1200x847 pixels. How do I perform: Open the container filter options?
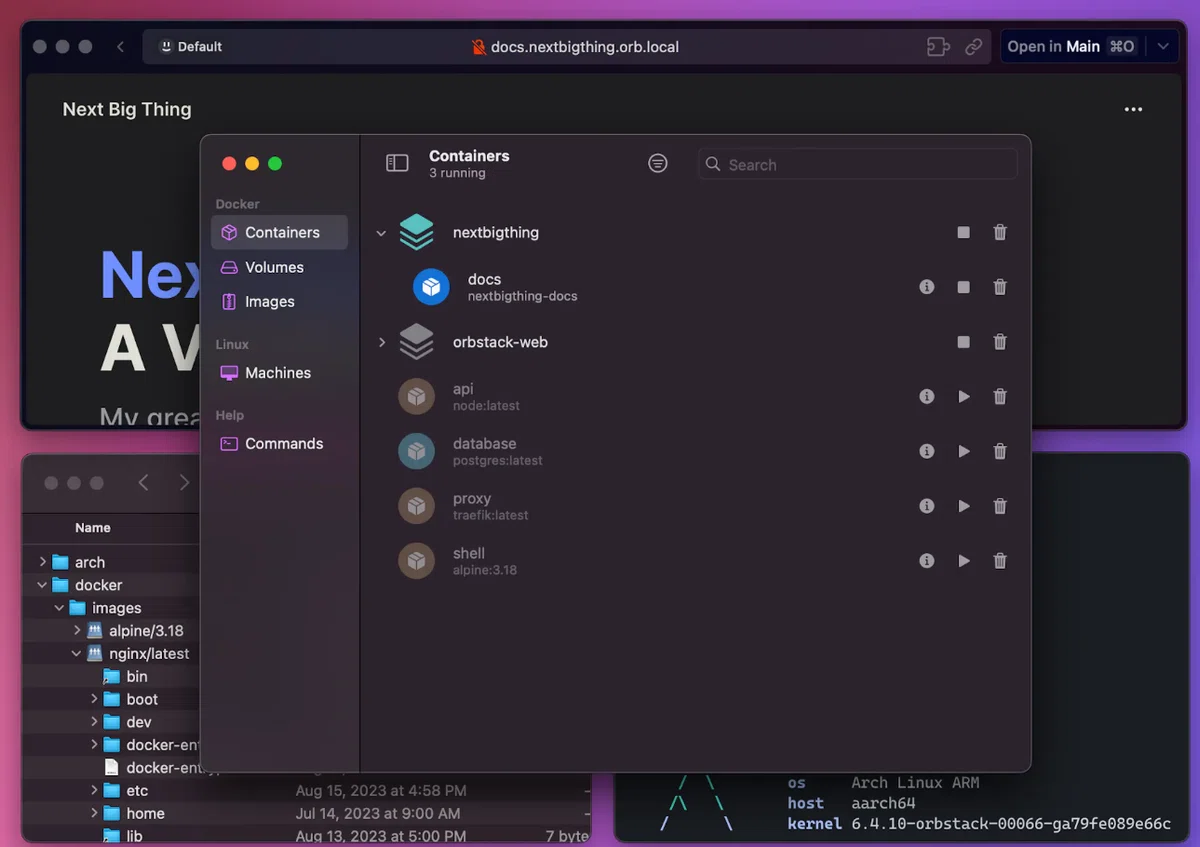click(x=657, y=163)
